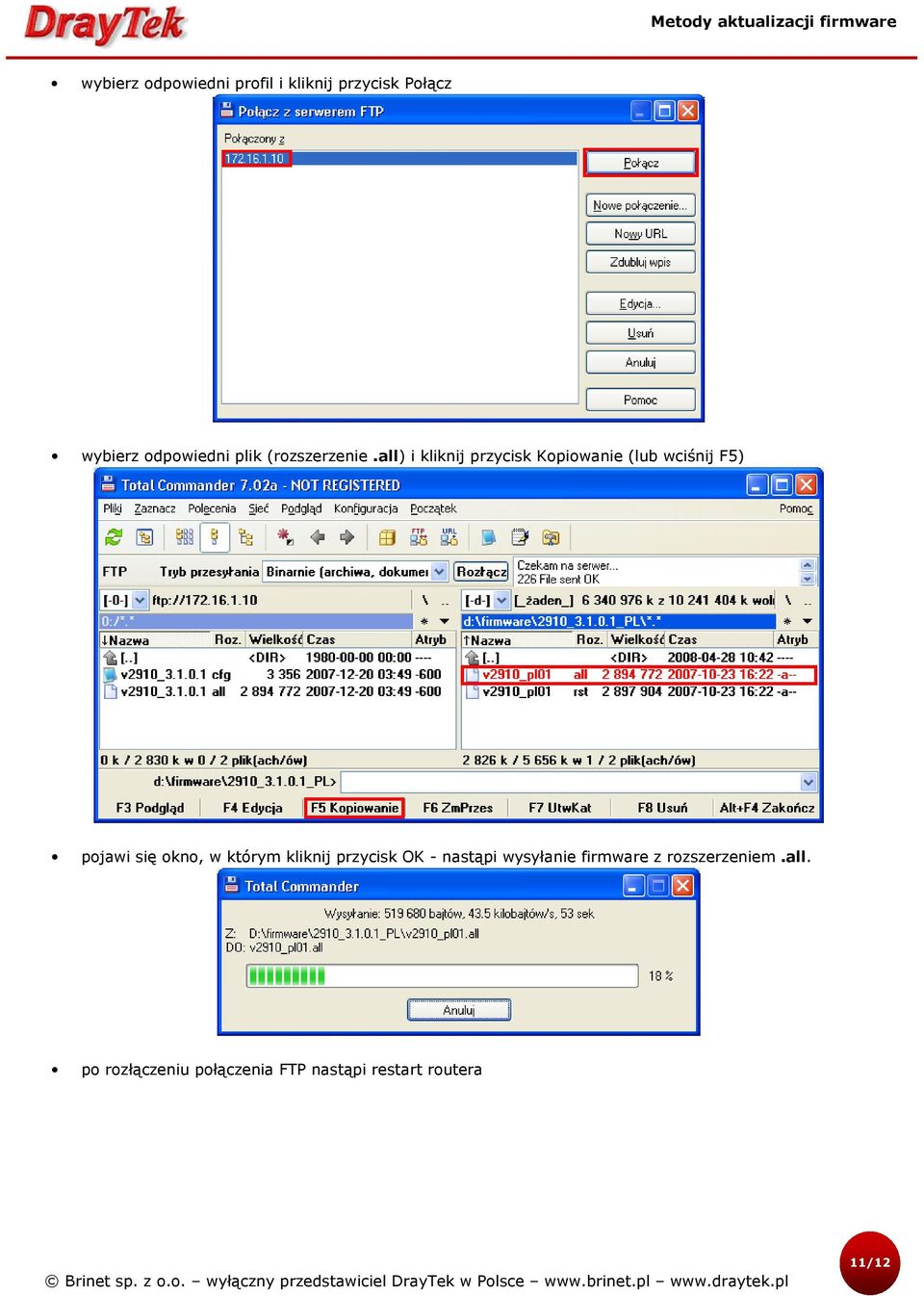Click Anuluj in the FTP connect dialog
This screenshot has width=924, height=1296.
click(x=641, y=362)
